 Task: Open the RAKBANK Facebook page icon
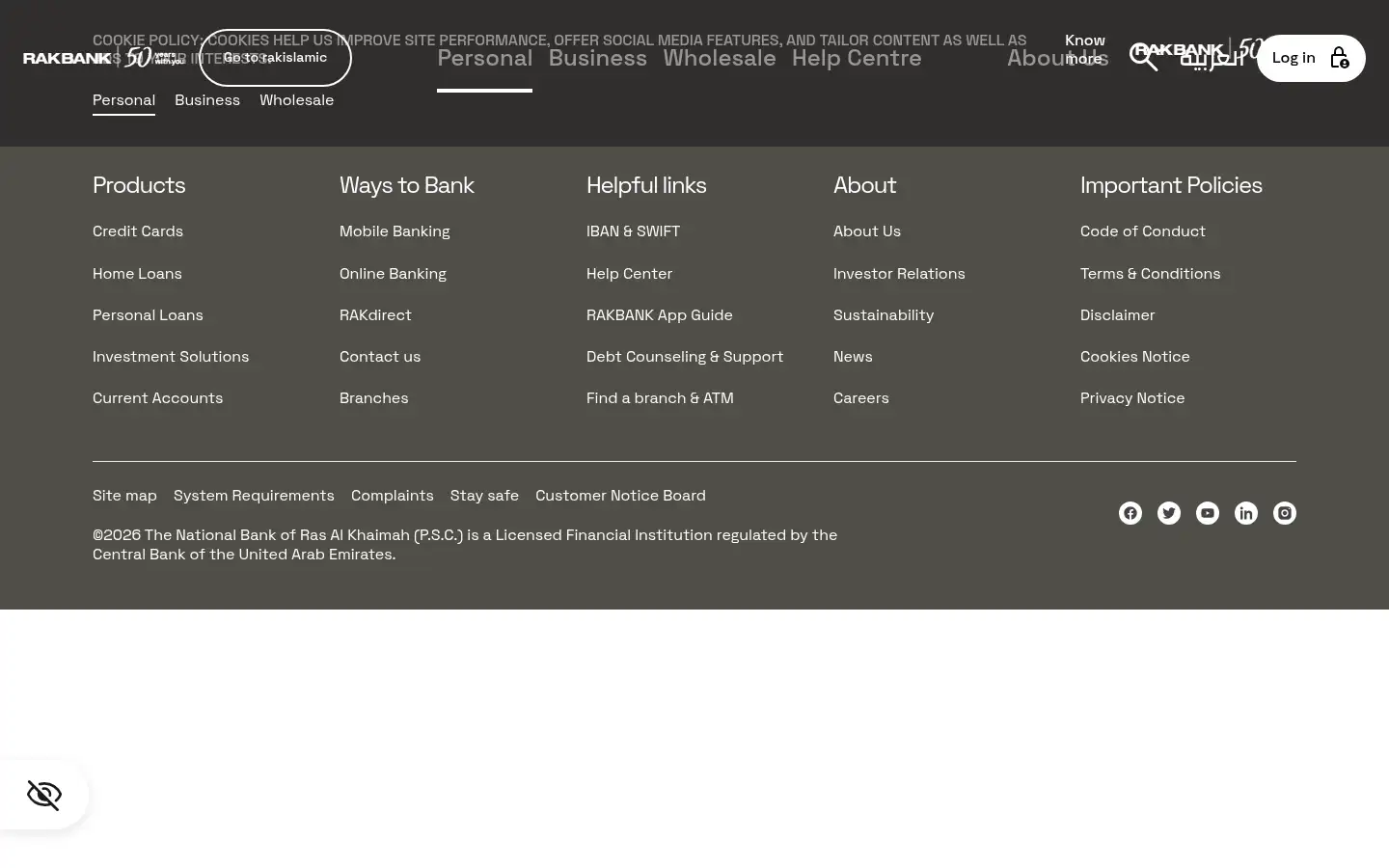point(1130,513)
